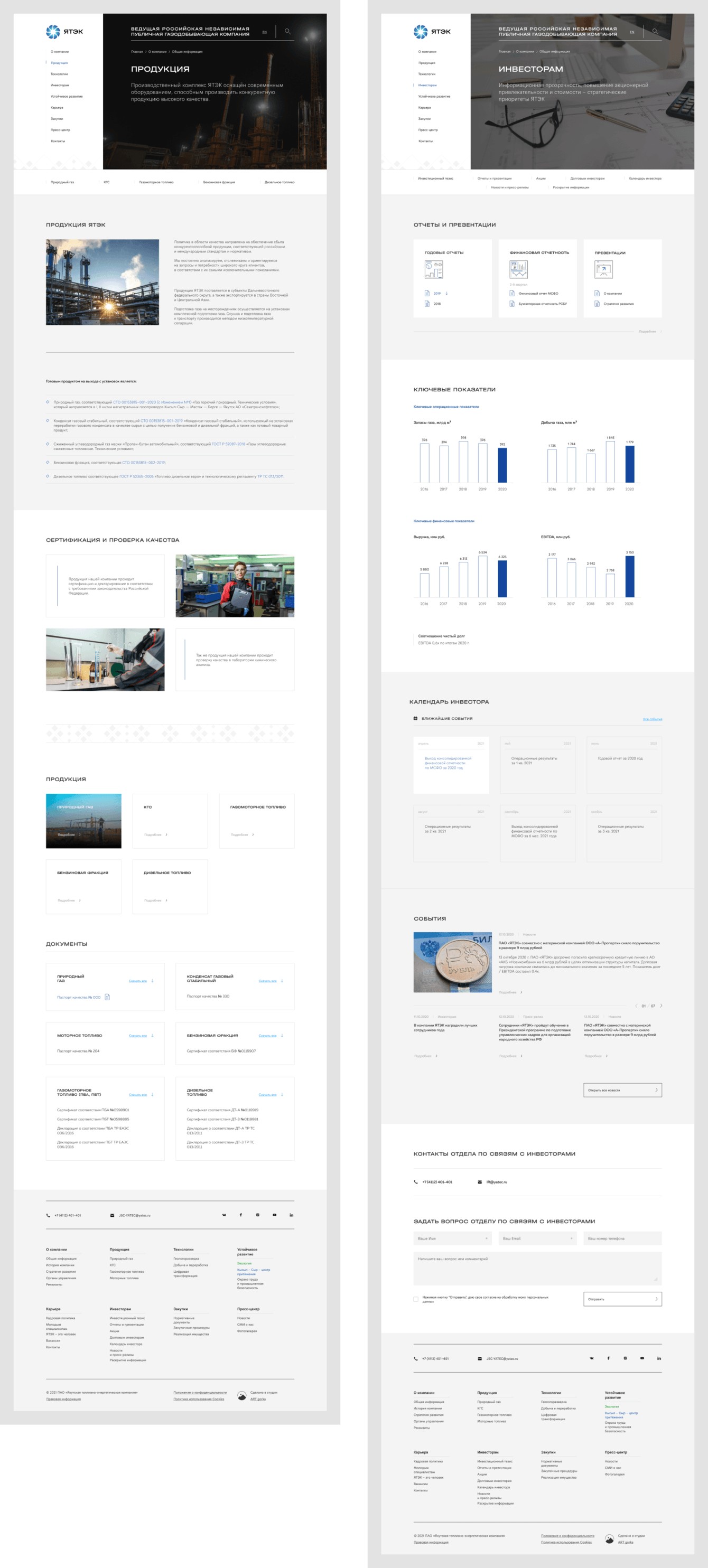Expand Подробнее in the Бензиновая фракция product card
The width and height of the screenshot is (708, 1568).
pyautogui.click(x=69, y=900)
